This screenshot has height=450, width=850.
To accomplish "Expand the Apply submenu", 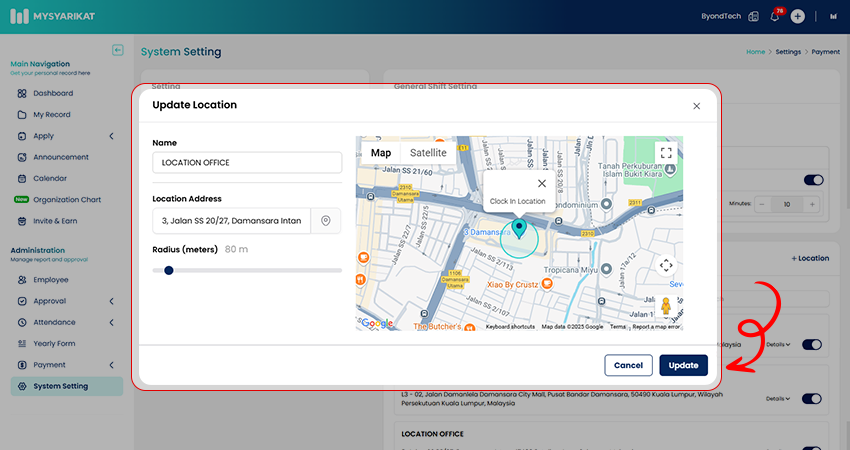I will point(111,136).
